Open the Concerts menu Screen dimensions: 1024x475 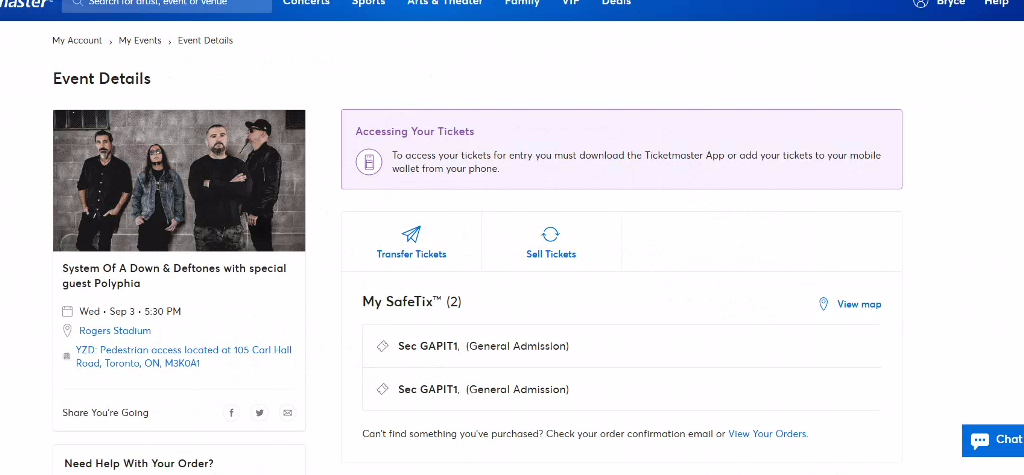click(304, 3)
